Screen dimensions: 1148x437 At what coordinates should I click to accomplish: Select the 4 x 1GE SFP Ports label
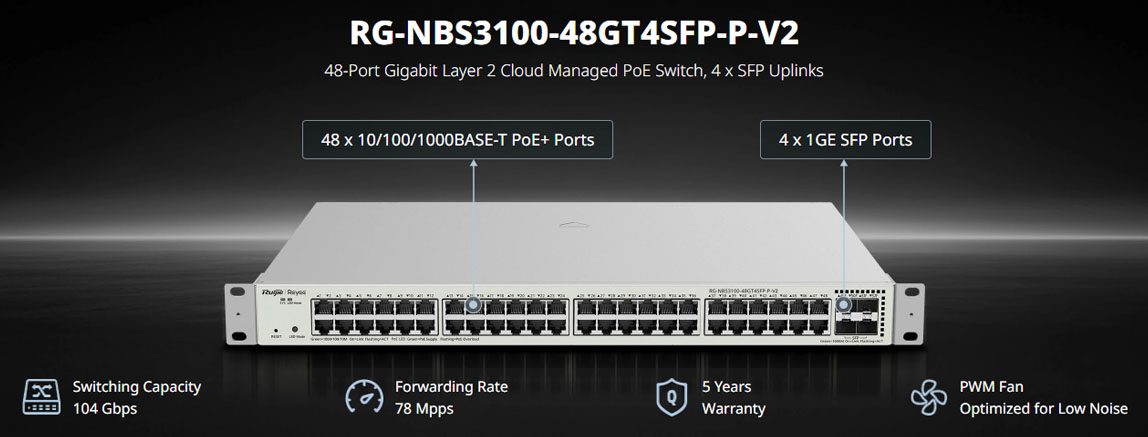[x=846, y=139]
